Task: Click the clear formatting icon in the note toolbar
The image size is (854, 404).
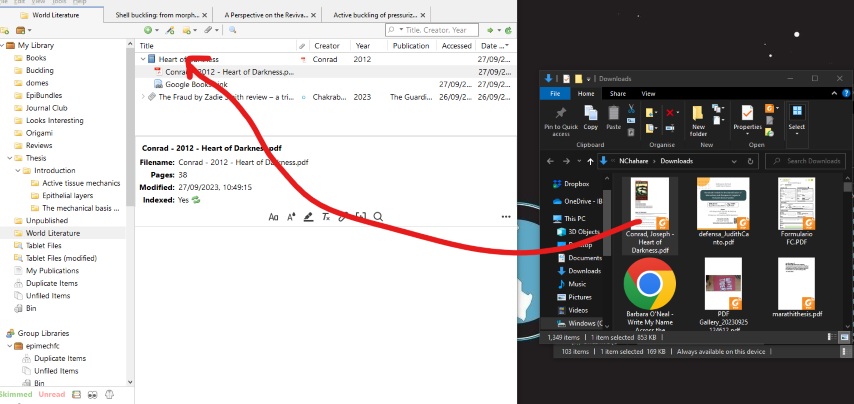Action: pyautogui.click(x=325, y=216)
